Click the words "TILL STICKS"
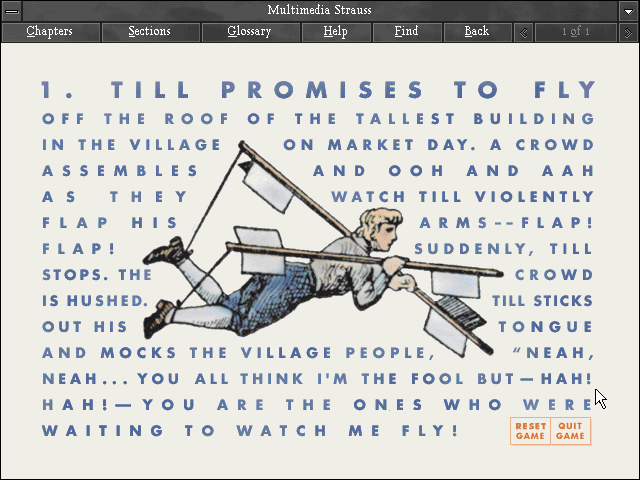Screen dimensions: 640x480 [x=542, y=301]
